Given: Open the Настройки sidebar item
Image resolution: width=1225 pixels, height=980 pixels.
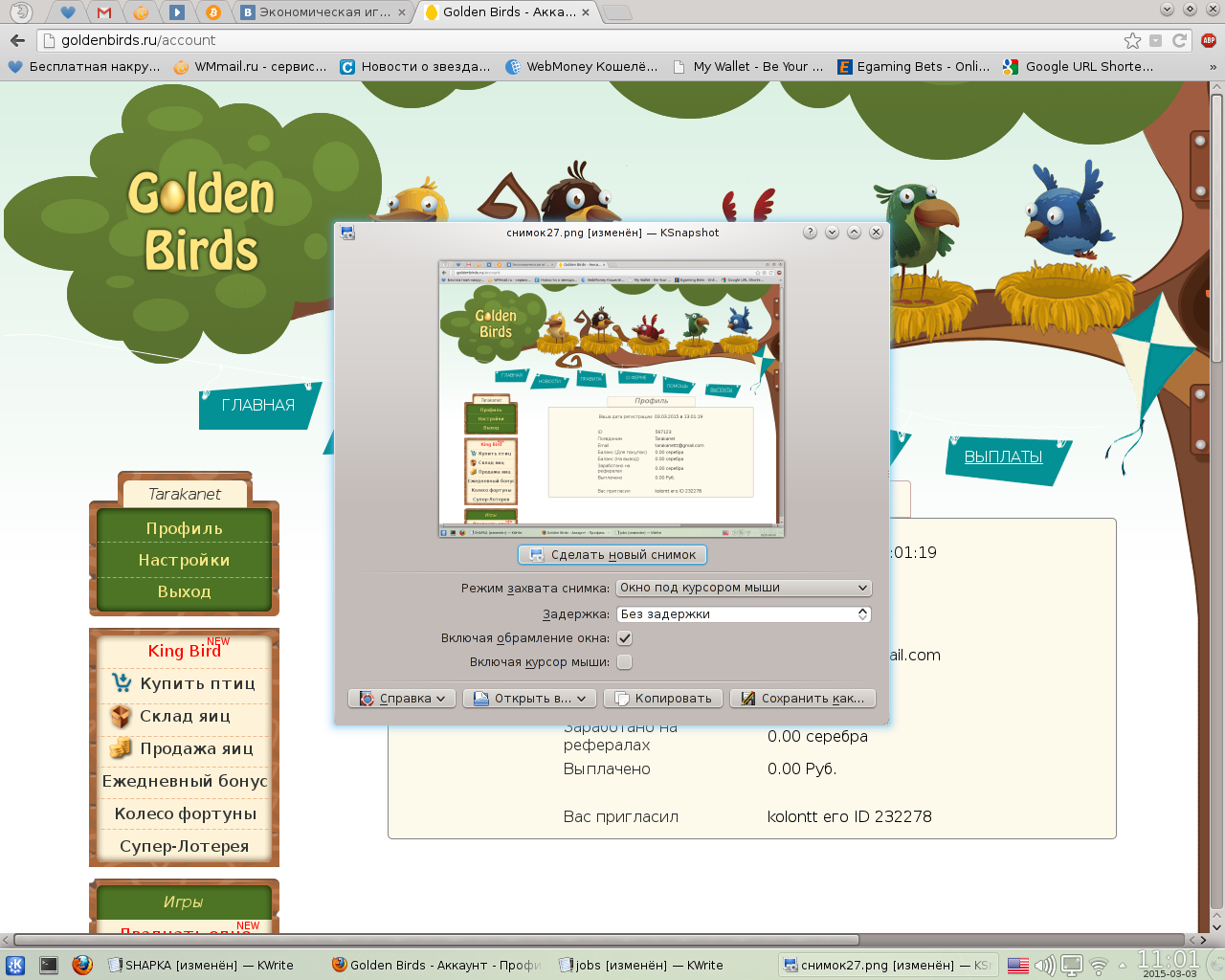Looking at the screenshot, I should click(x=184, y=560).
